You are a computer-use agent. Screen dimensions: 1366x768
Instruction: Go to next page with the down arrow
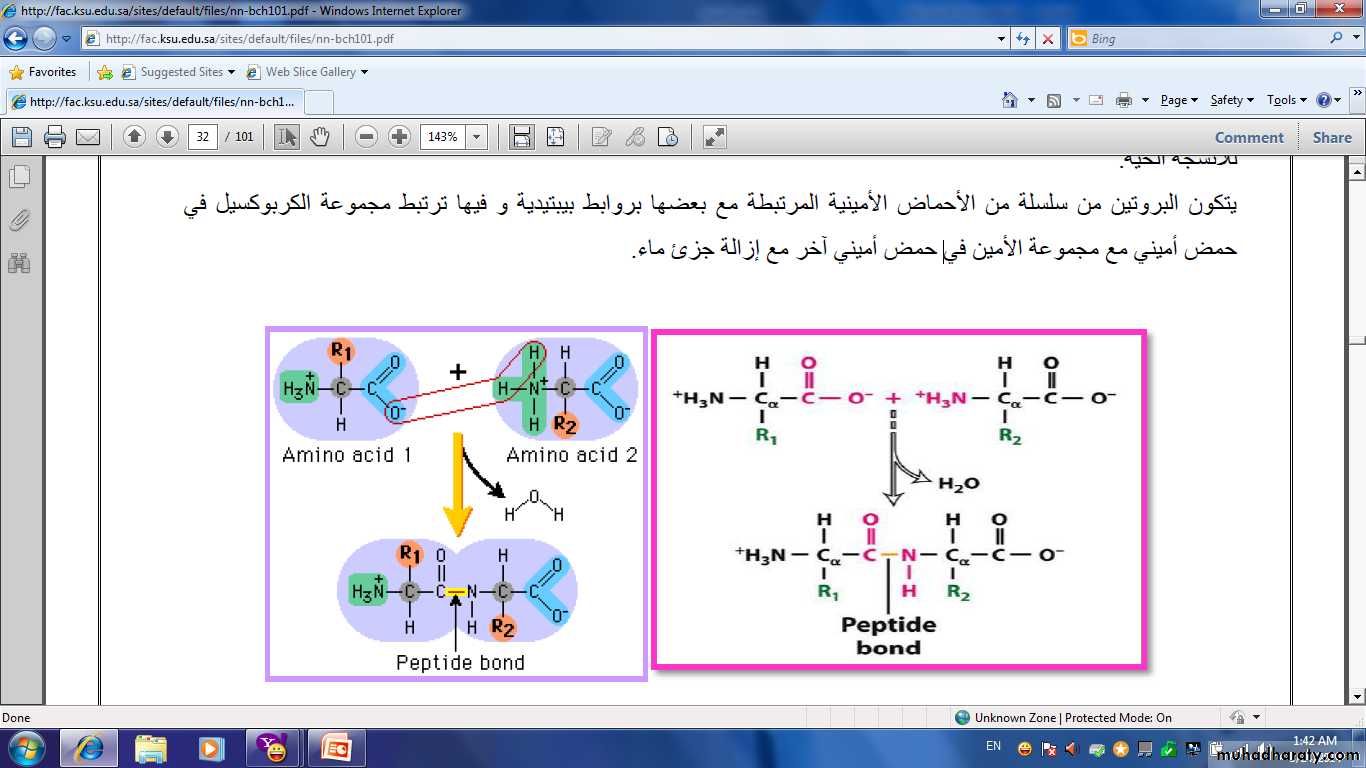pos(167,137)
